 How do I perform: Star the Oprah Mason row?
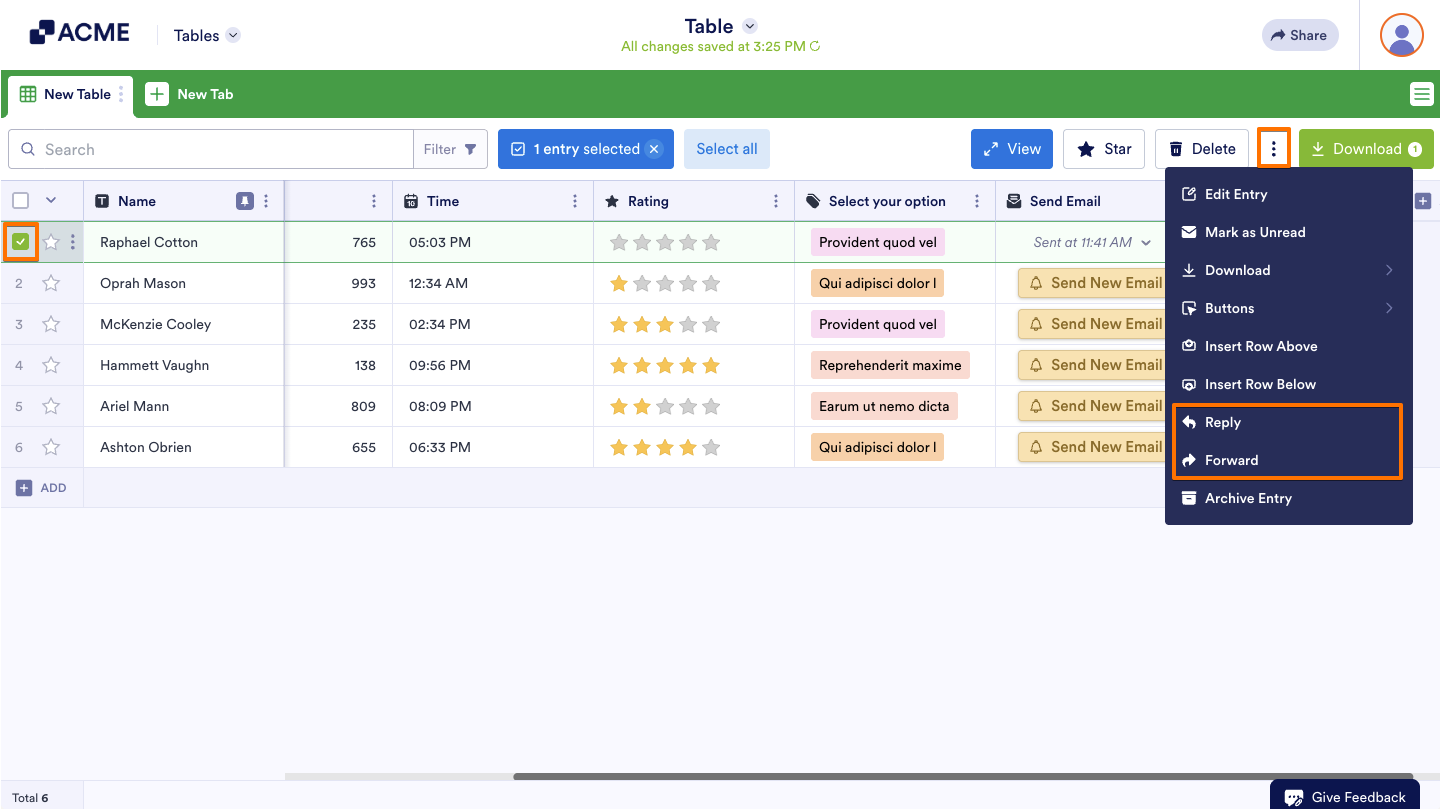51,283
